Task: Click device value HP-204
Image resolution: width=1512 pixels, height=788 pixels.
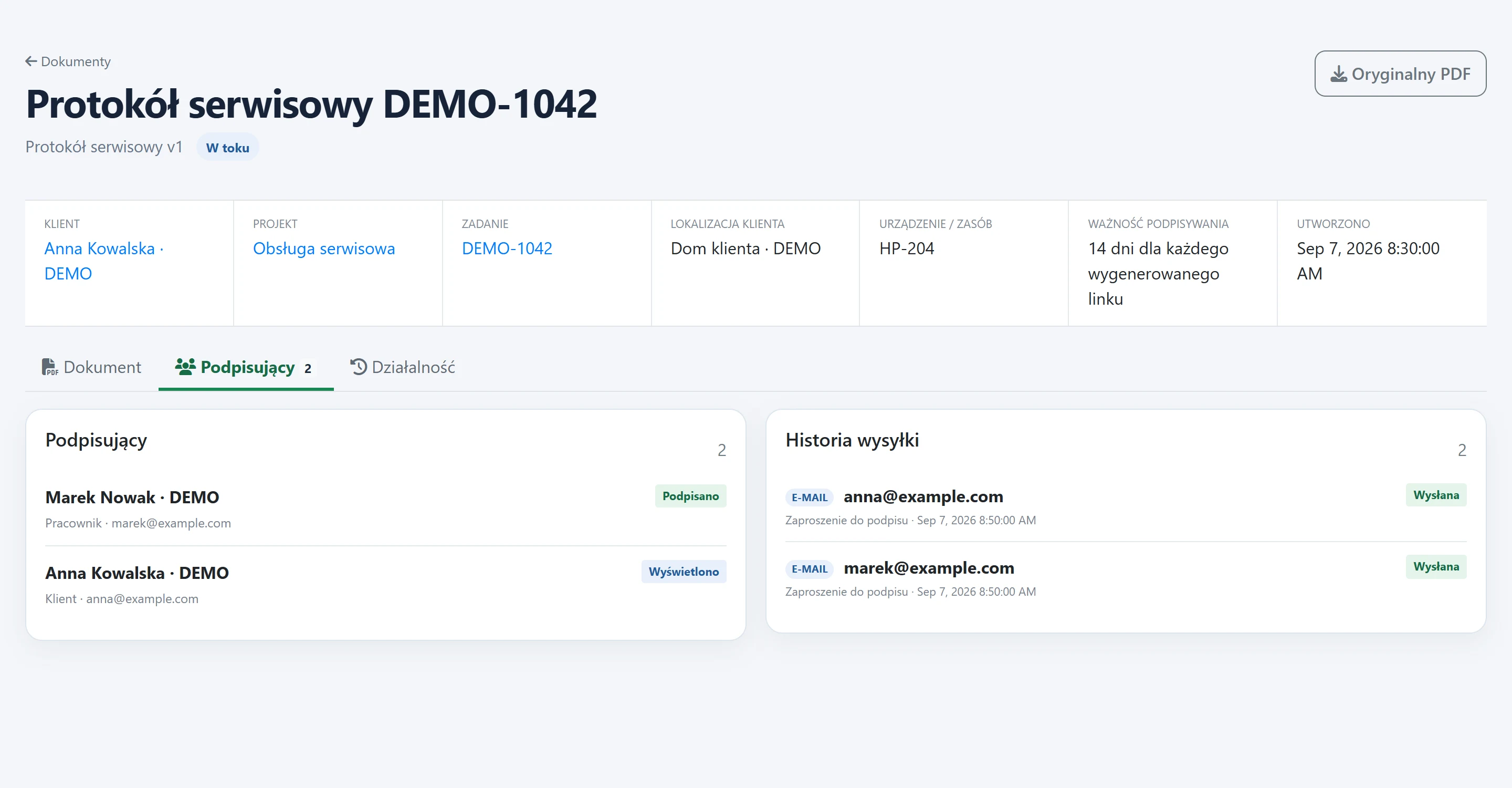Action: pyautogui.click(x=906, y=248)
